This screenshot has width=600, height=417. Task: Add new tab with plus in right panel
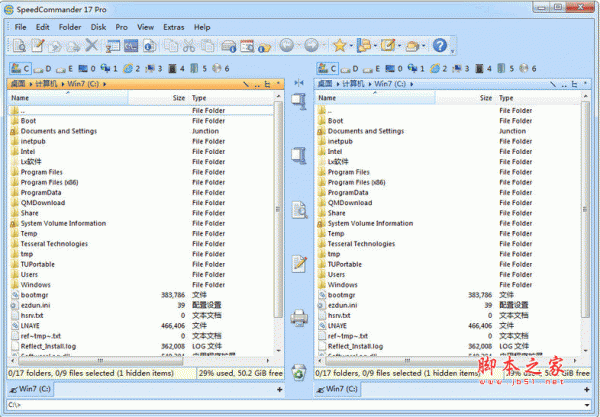pyautogui.click(x=587, y=389)
